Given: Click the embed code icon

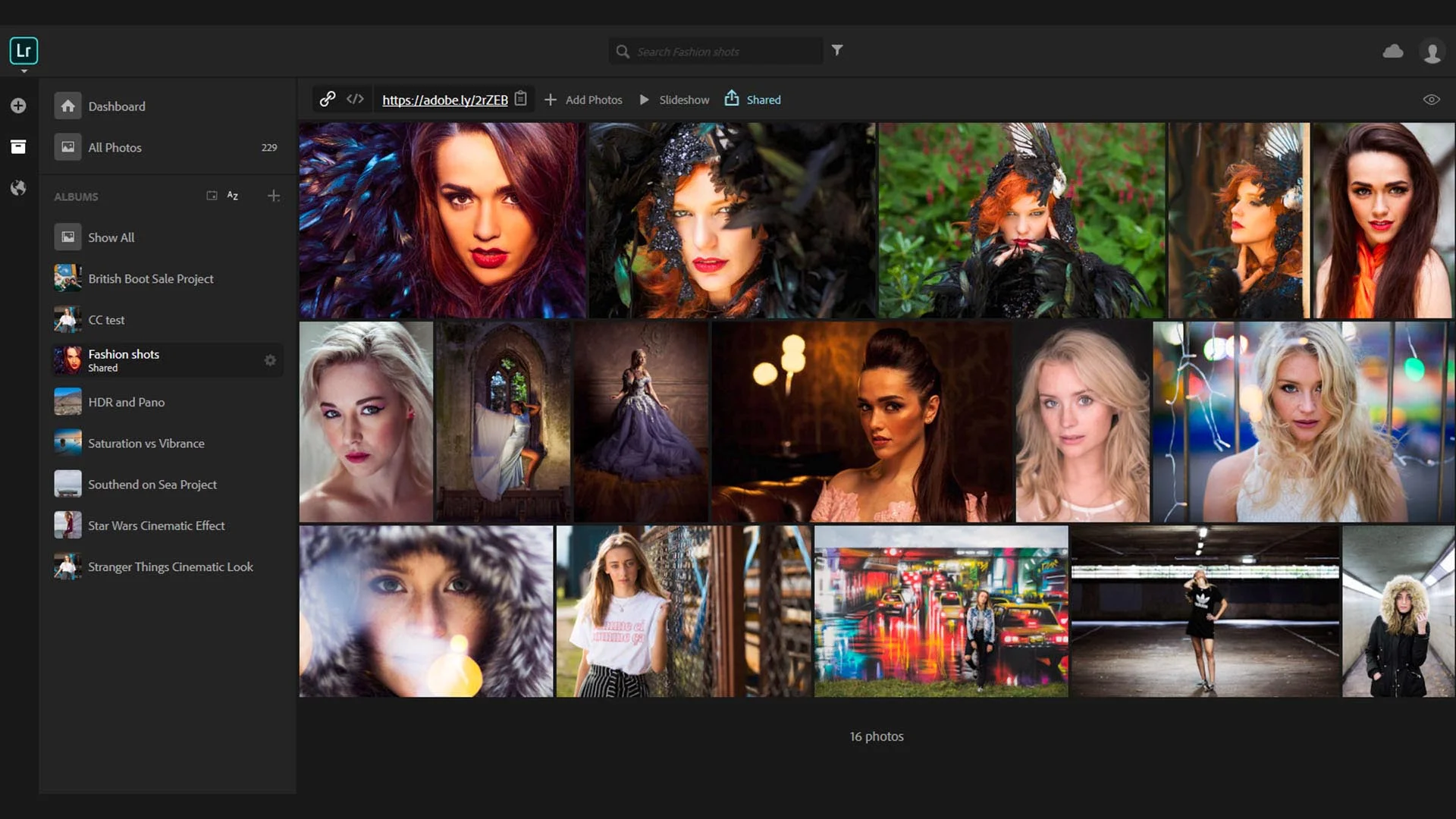Looking at the screenshot, I should pos(355,99).
